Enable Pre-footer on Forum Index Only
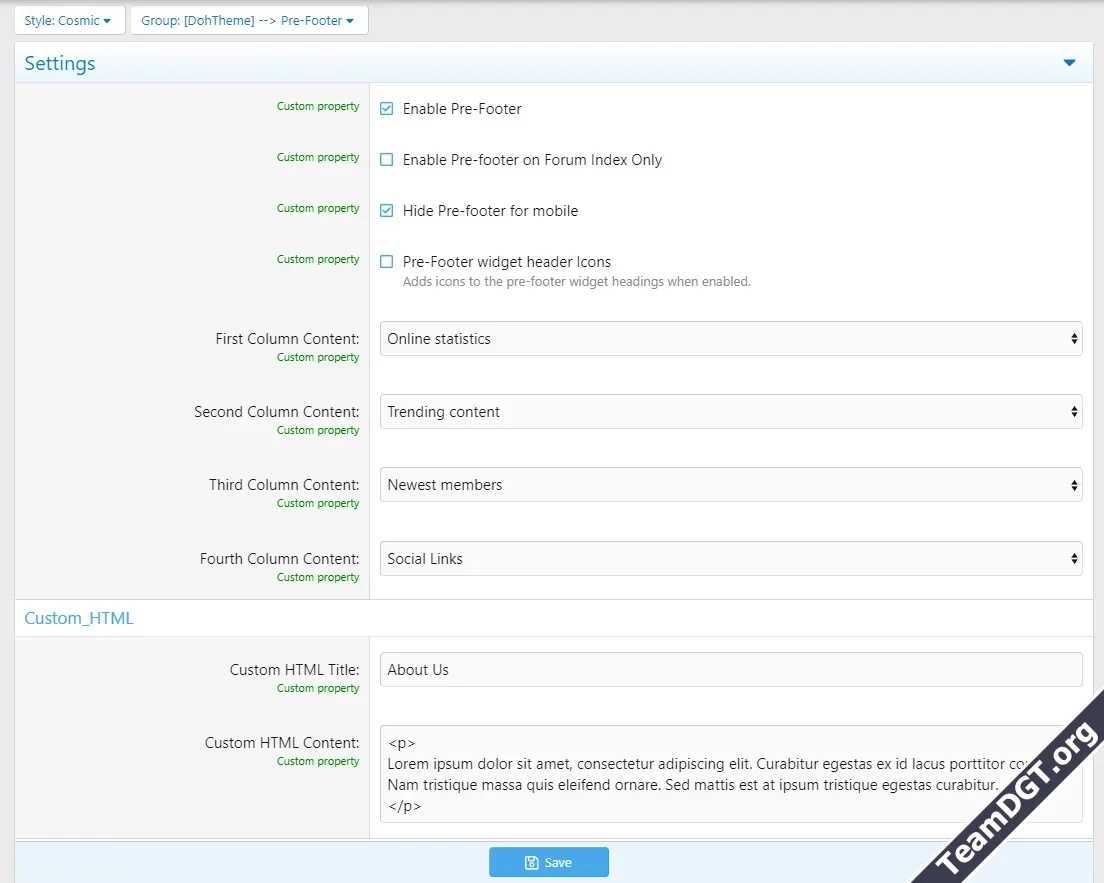The image size is (1104, 883). click(387, 160)
